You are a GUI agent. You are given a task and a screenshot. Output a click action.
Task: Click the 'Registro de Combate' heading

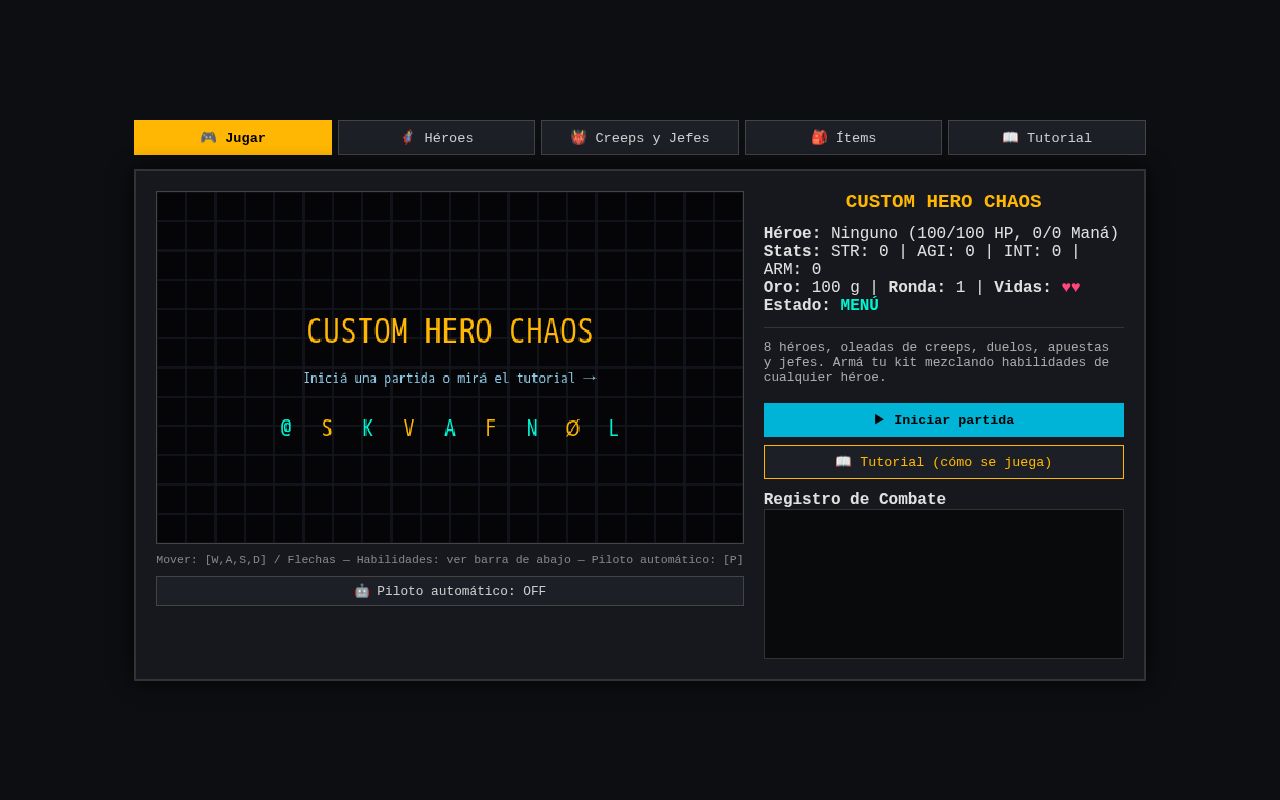pyautogui.click(x=855, y=499)
